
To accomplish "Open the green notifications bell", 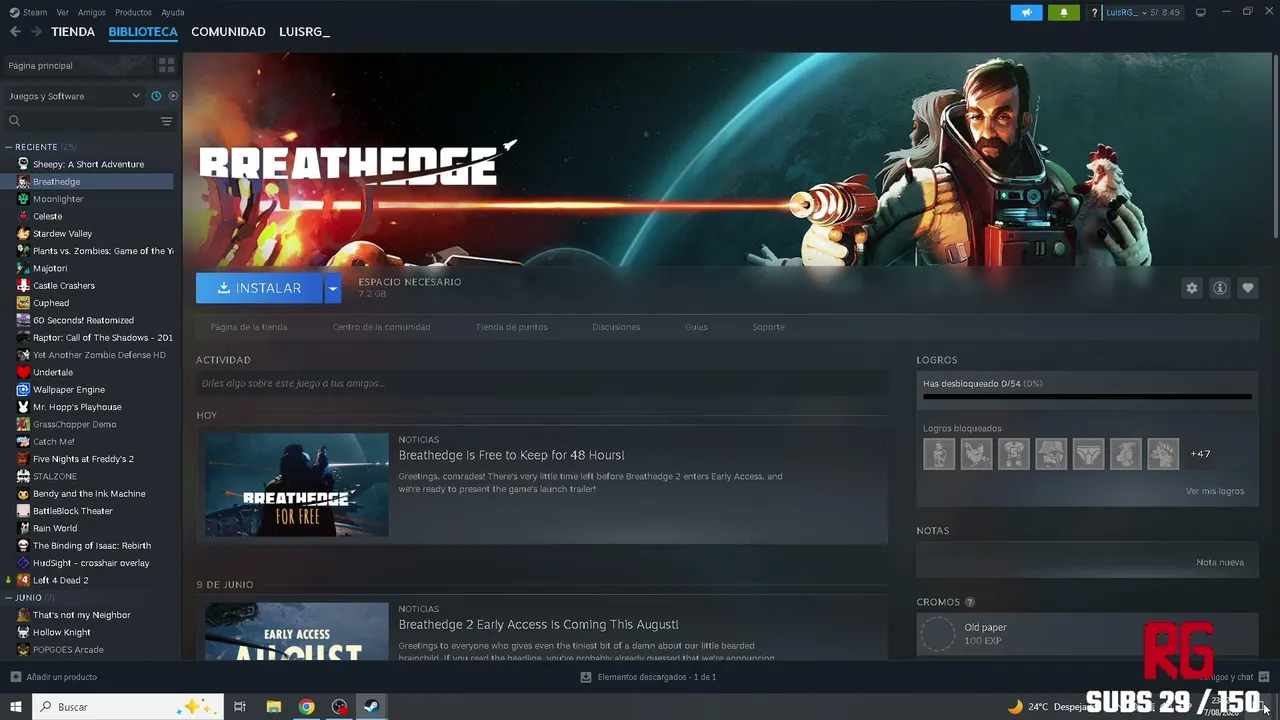I will (1064, 12).
